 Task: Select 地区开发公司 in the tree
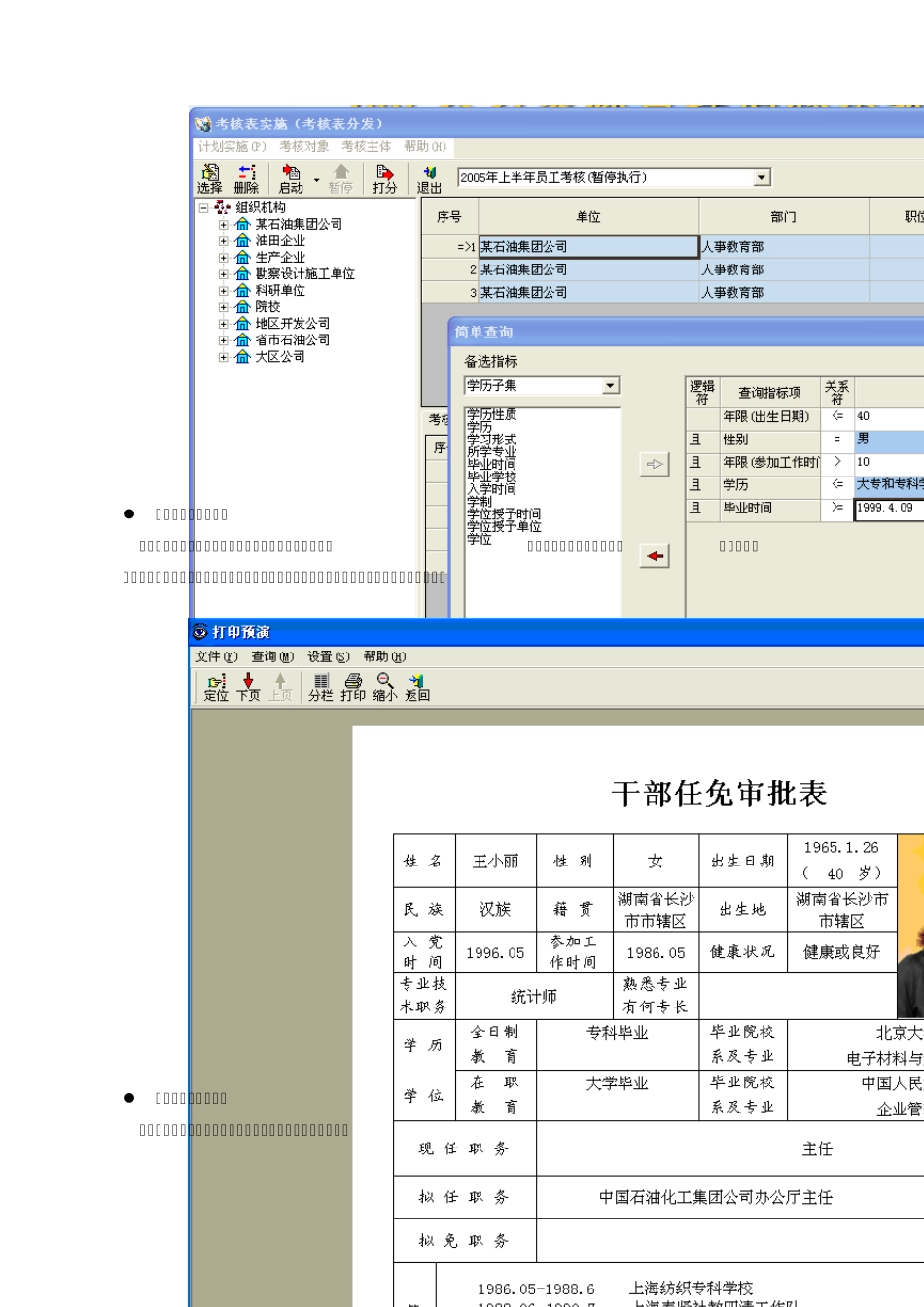pyautogui.click(x=292, y=323)
